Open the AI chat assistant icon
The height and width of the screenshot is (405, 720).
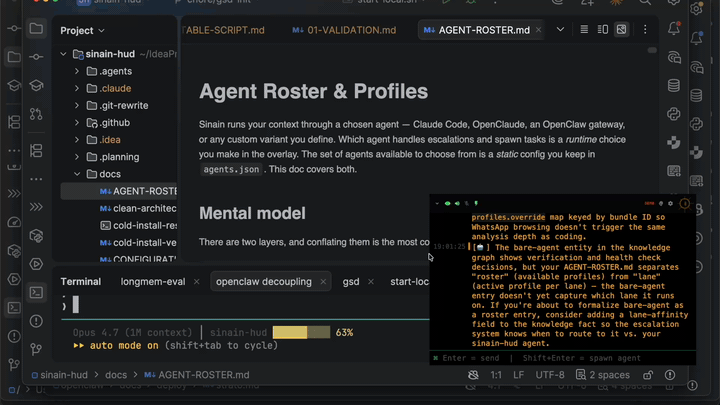[x=674, y=57]
